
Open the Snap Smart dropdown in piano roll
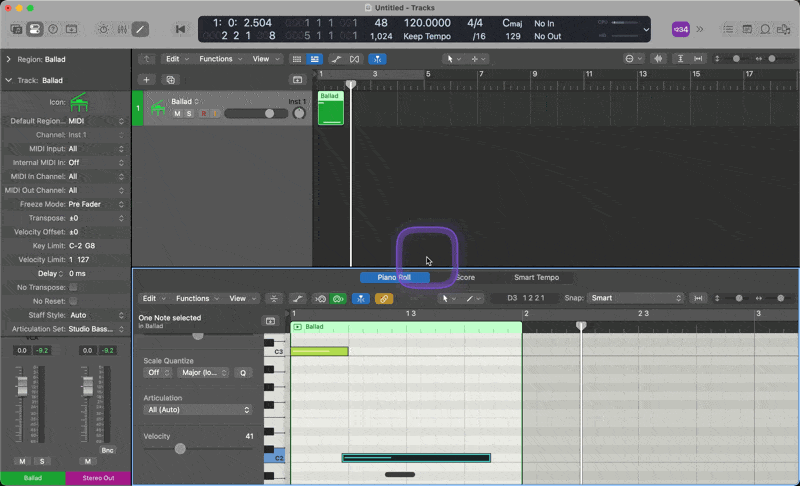[636, 298]
